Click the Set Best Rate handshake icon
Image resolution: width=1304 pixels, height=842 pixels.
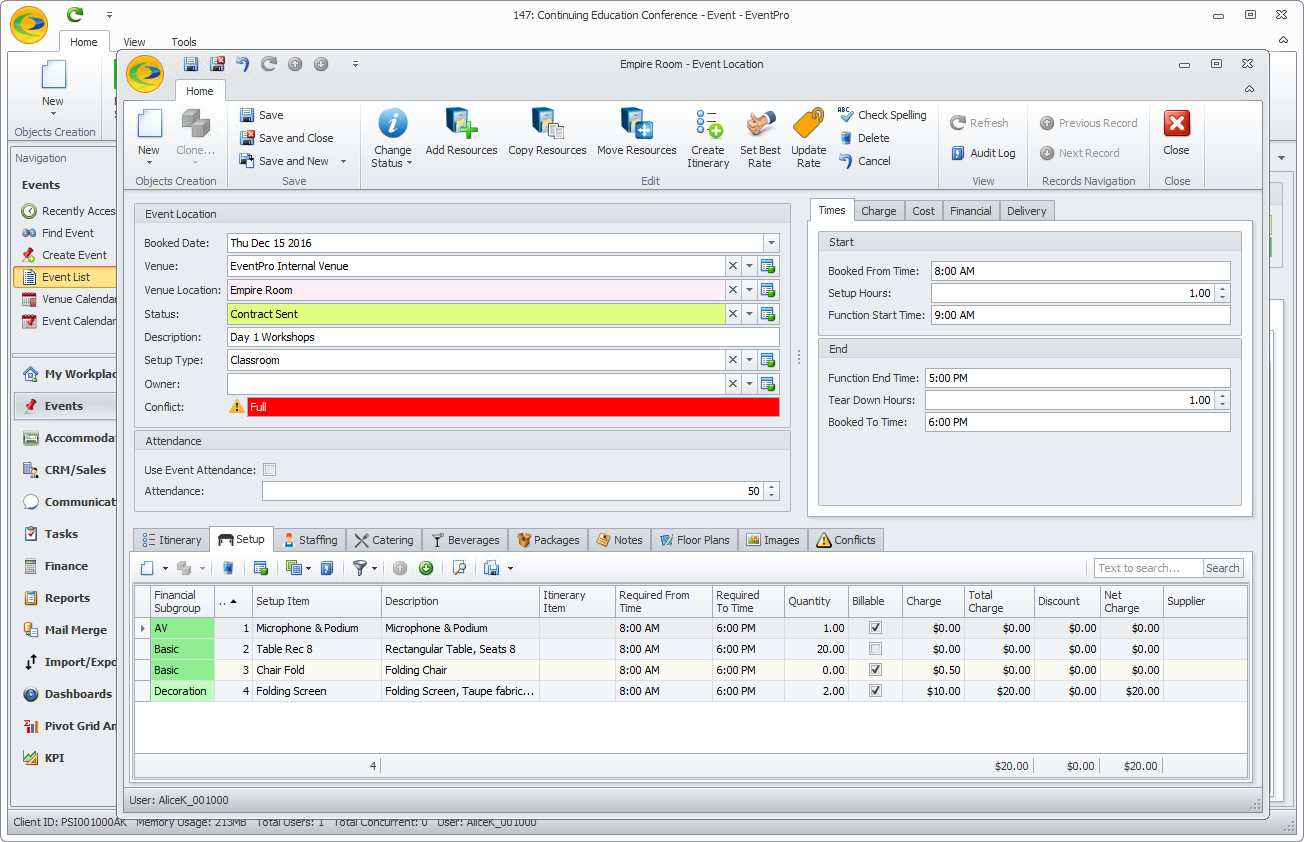(760, 124)
